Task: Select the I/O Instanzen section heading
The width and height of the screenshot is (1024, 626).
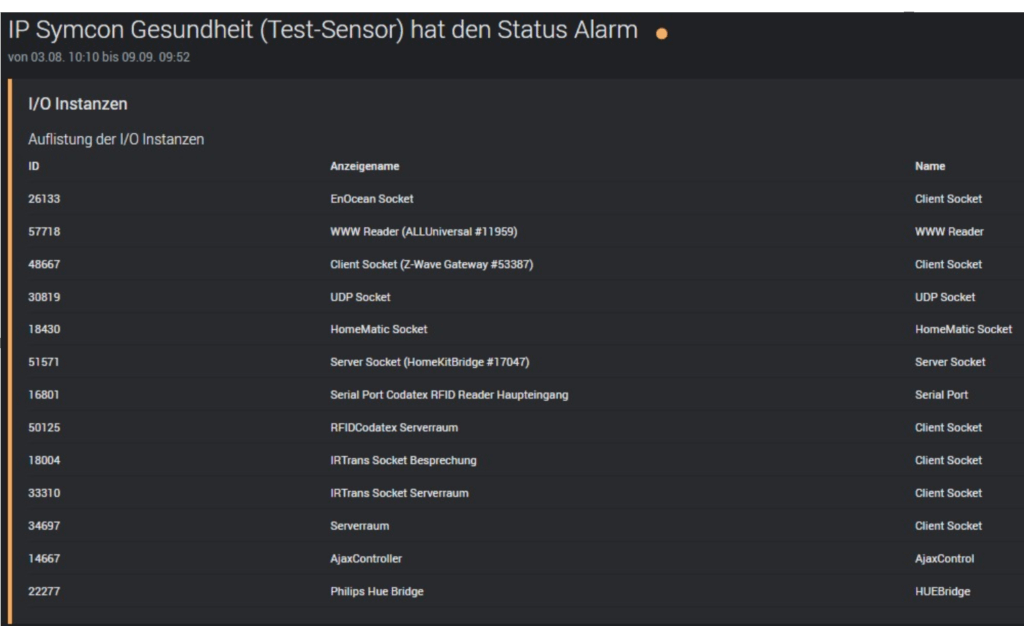Action: (77, 104)
